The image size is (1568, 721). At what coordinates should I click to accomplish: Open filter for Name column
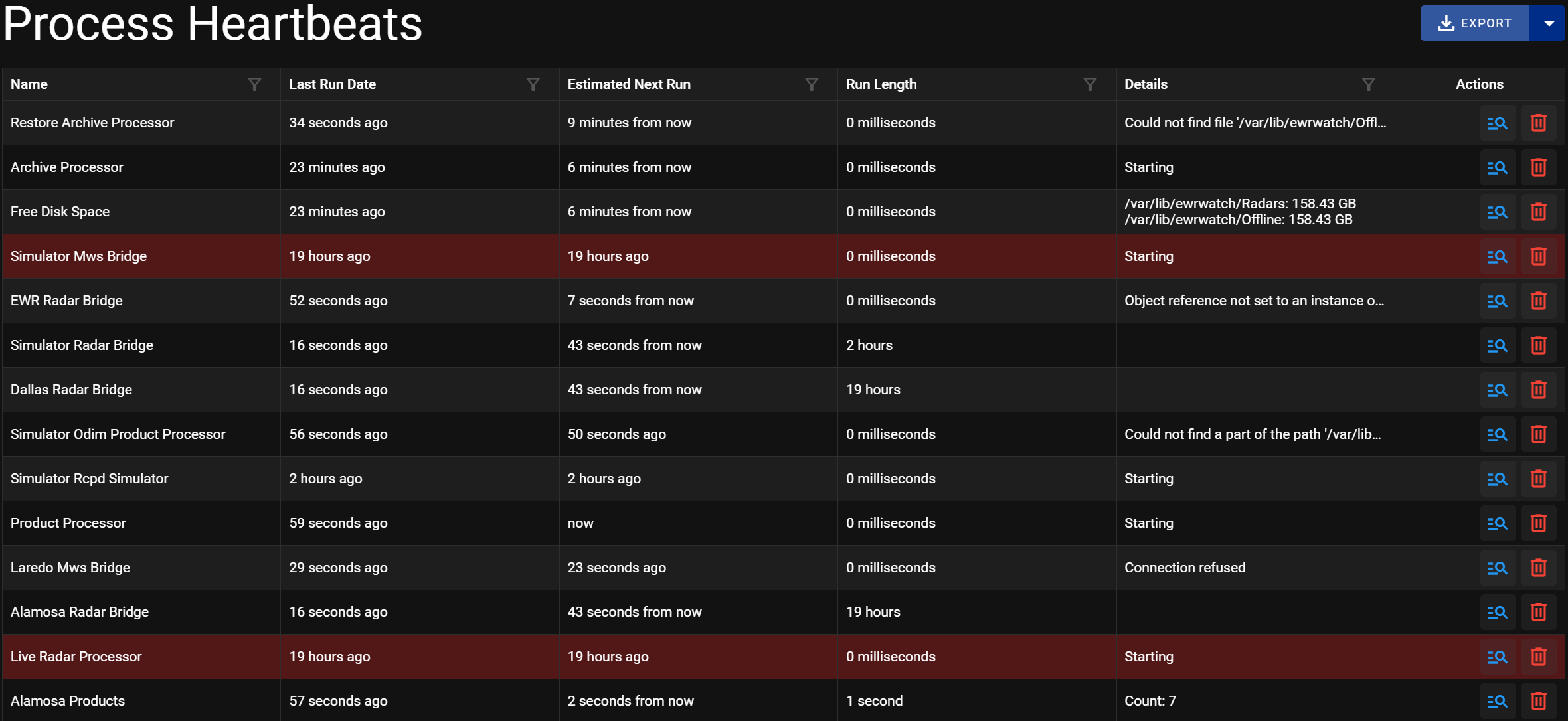pos(254,84)
